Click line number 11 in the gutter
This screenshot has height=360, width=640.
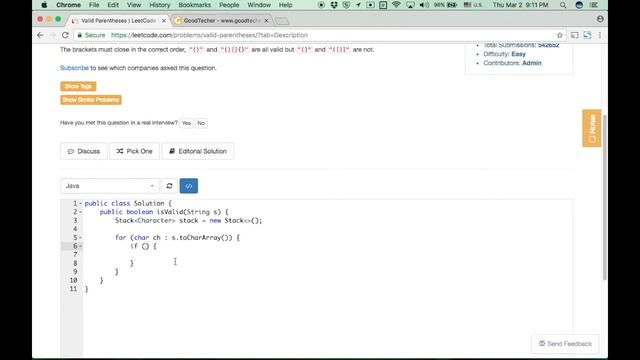73,289
